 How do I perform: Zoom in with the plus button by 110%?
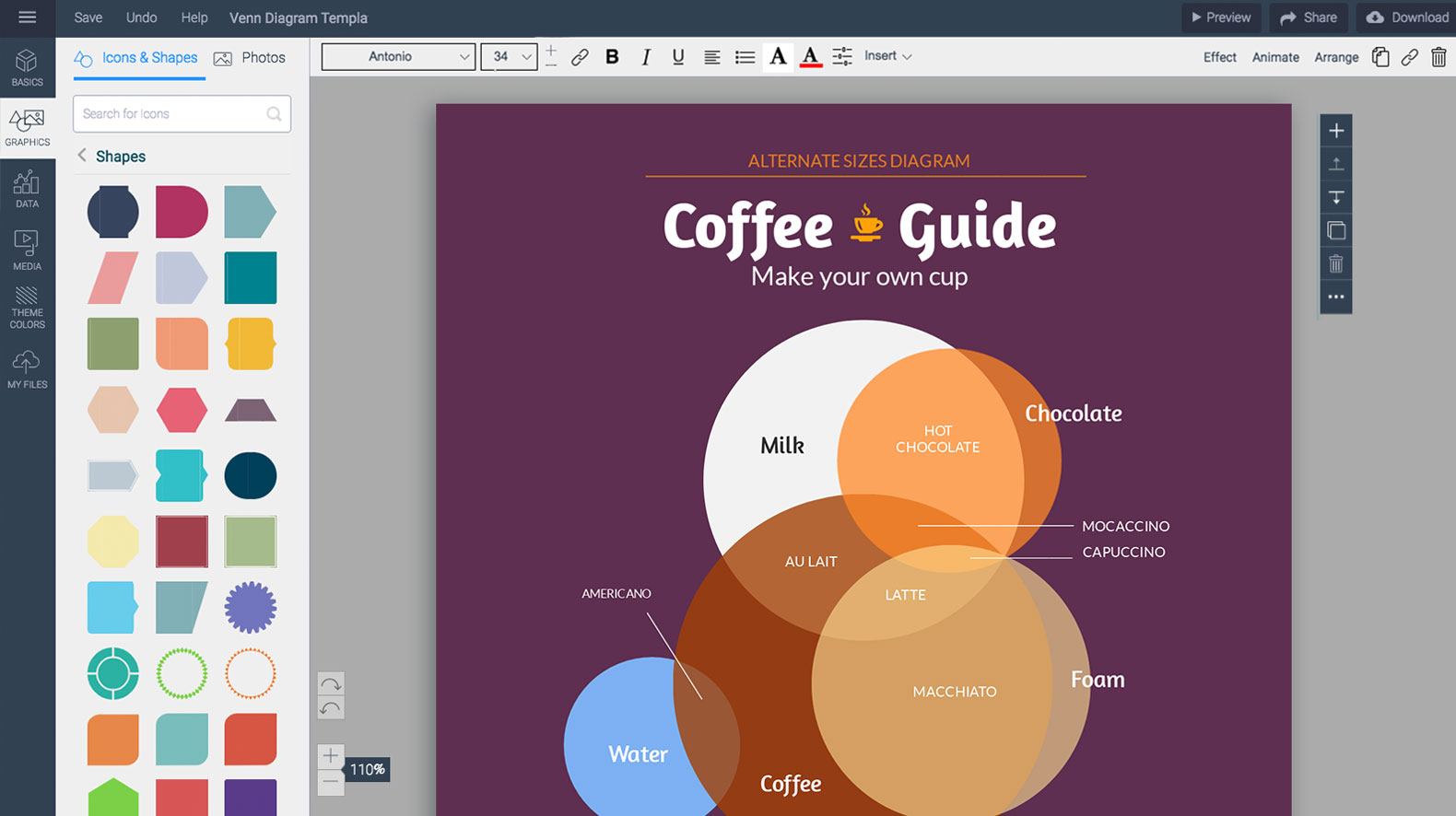pos(330,756)
